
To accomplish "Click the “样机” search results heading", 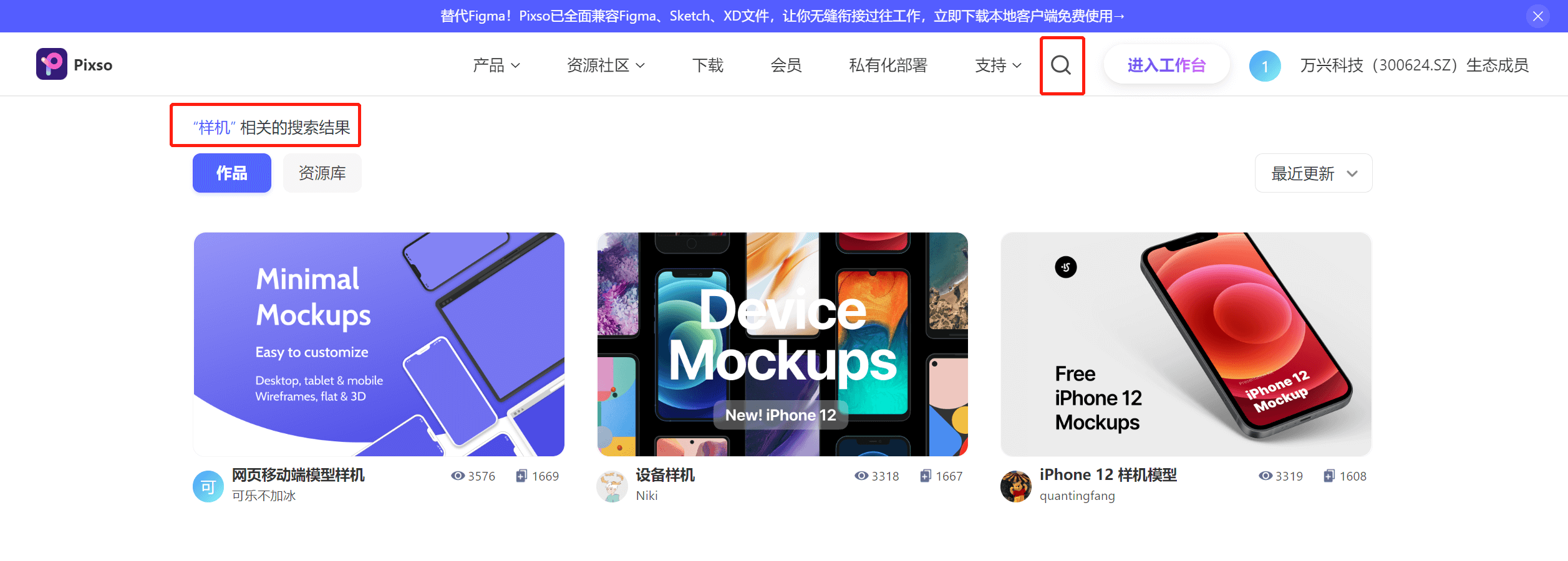I will pyautogui.click(x=271, y=127).
